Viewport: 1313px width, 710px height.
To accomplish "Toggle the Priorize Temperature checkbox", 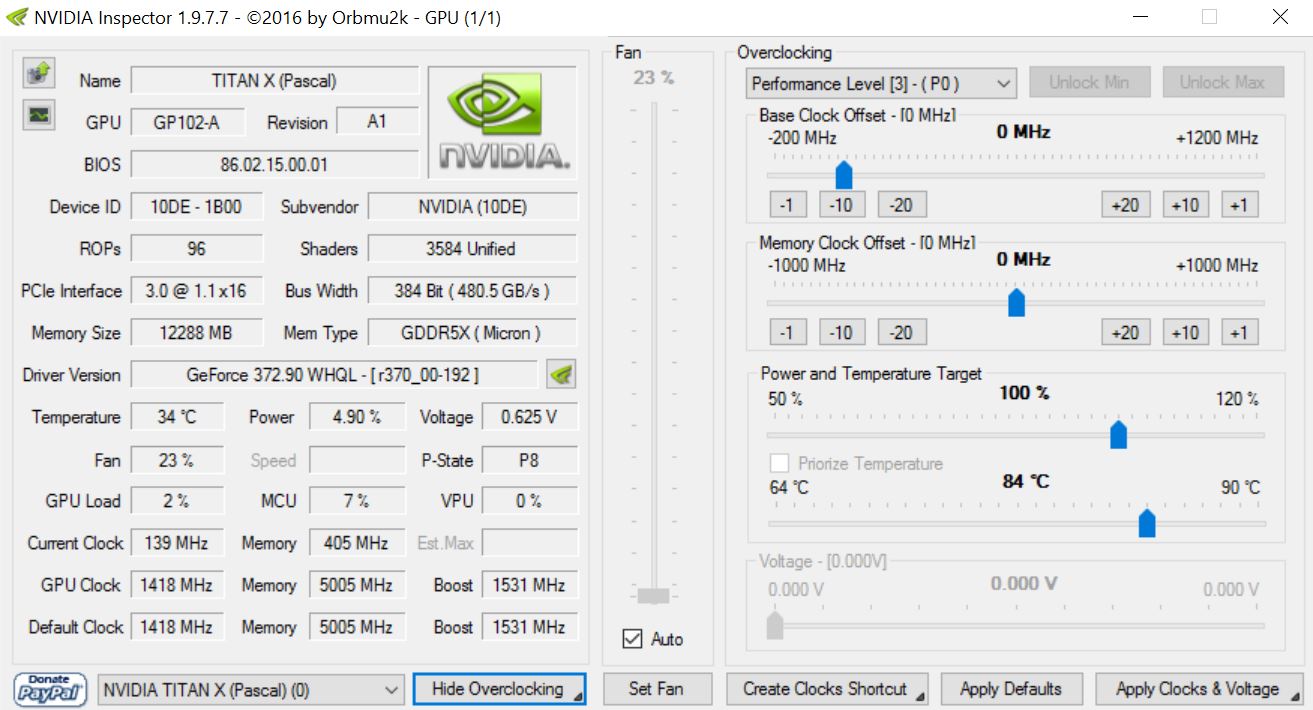I will (x=779, y=463).
